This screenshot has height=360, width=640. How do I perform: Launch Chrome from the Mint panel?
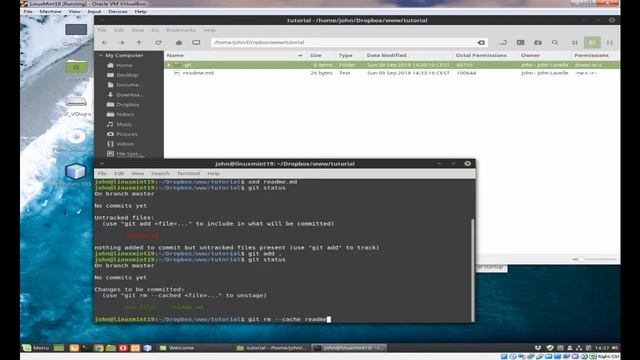click(98, 348)
